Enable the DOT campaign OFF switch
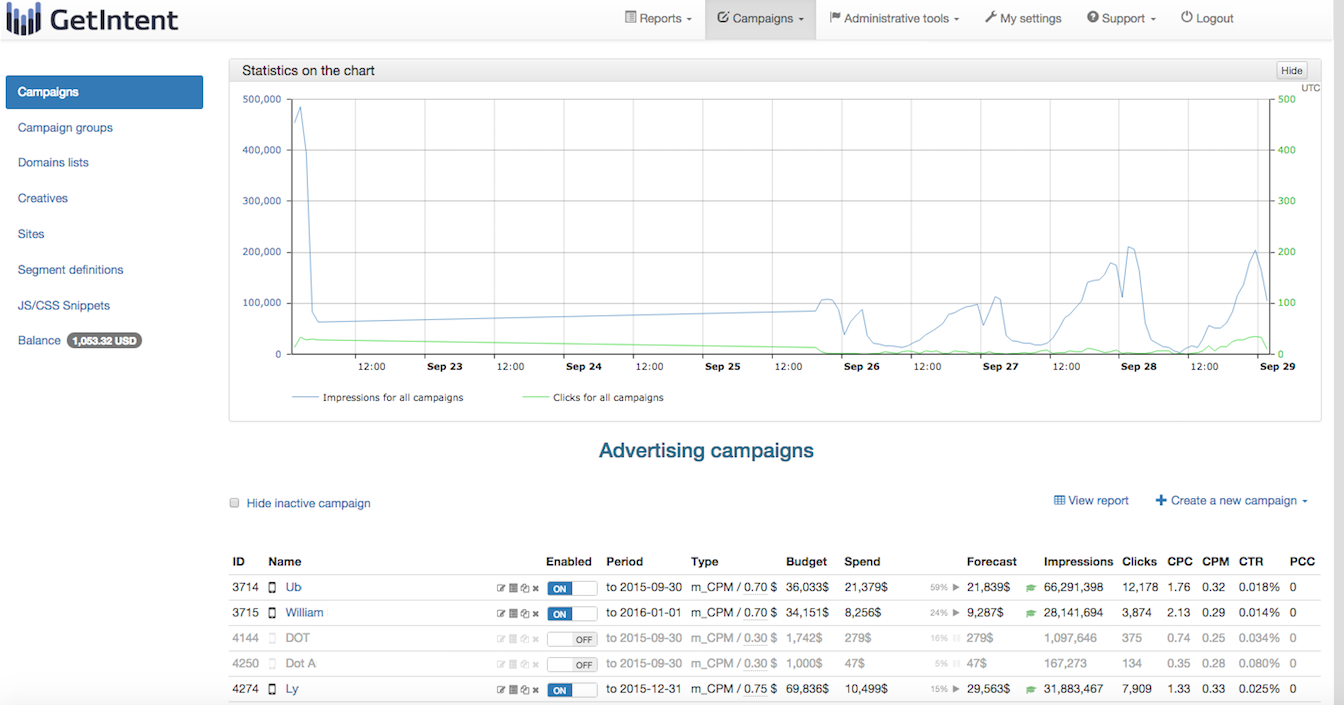The image size is (1344, 705). [571, 639]
